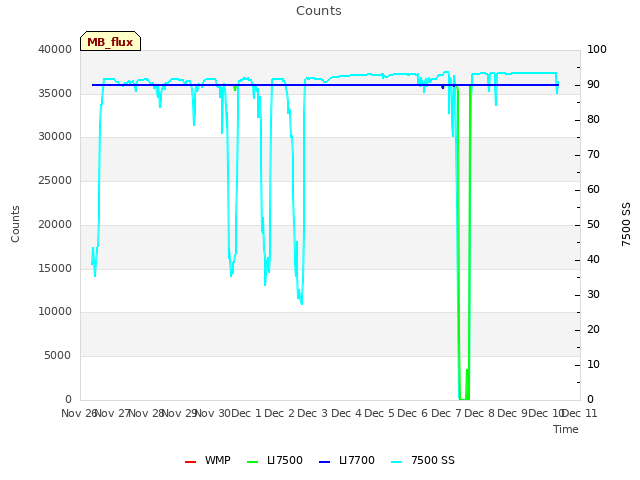Screen dimensions: 640x480
Task: Click the Dec 9 date tick
Action: pos(513,413)
